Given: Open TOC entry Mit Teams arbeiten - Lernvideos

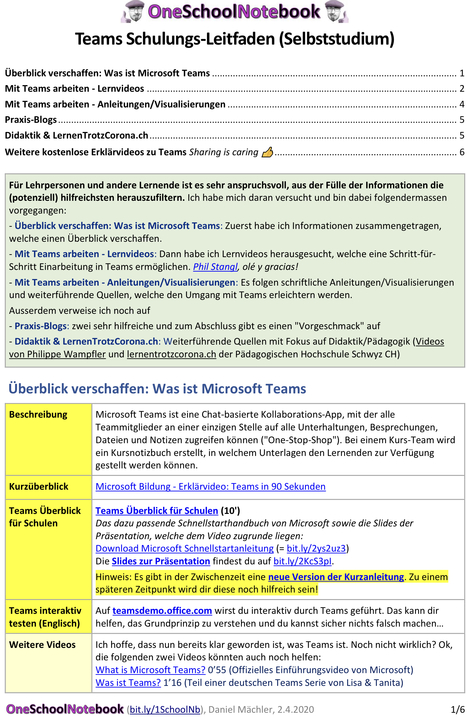Looking at the screenshot, I should click(235, 89).
